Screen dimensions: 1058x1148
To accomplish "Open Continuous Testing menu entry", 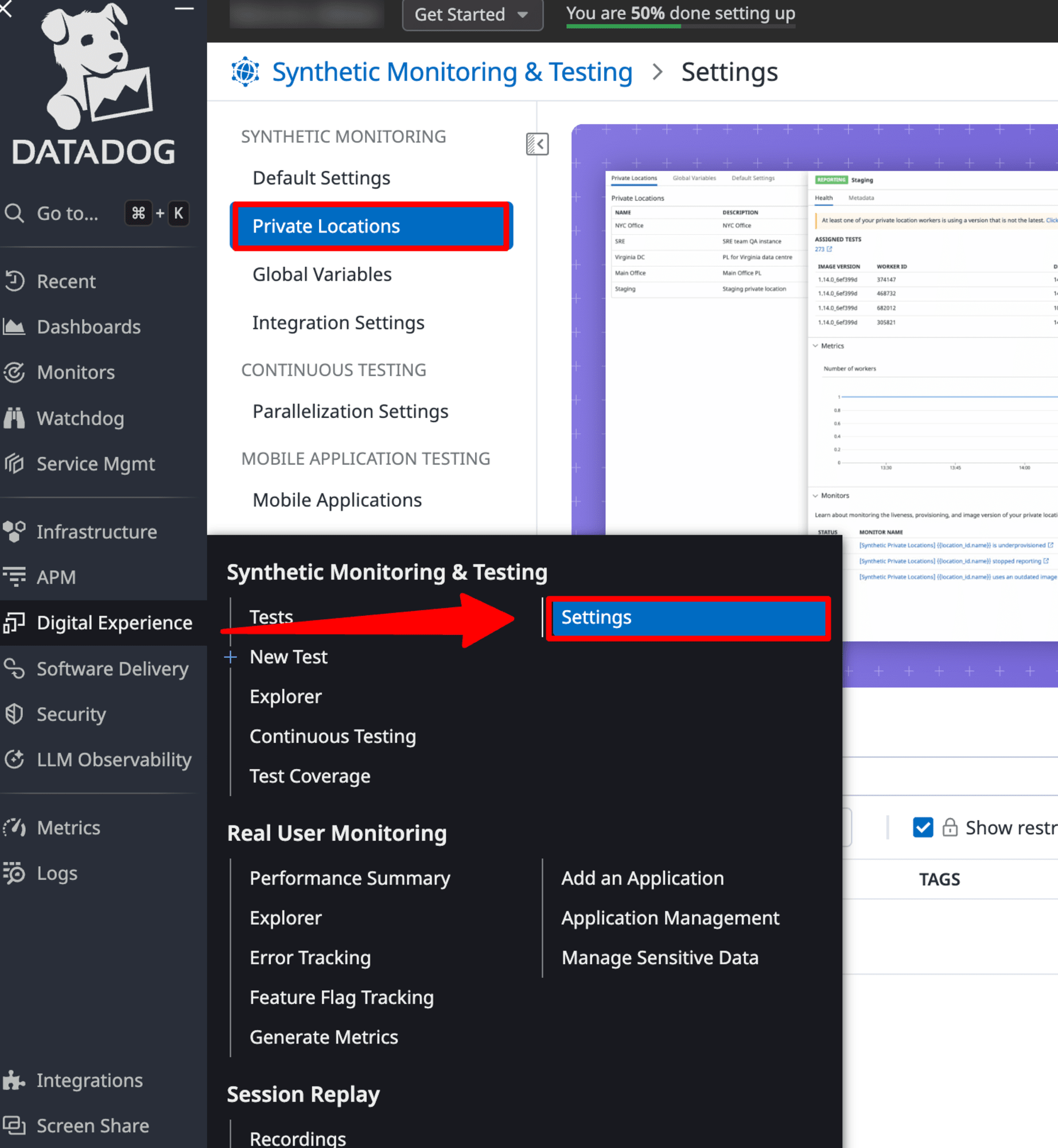I will [x=333, y=736].
